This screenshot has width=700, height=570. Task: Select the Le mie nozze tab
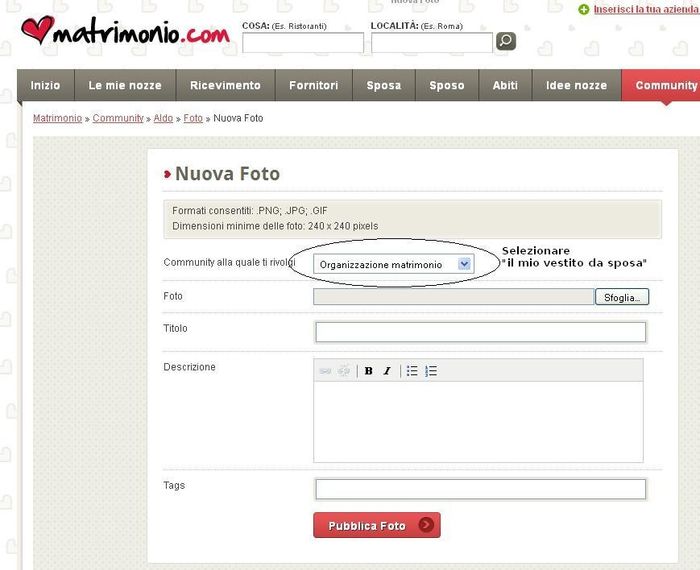124,86
